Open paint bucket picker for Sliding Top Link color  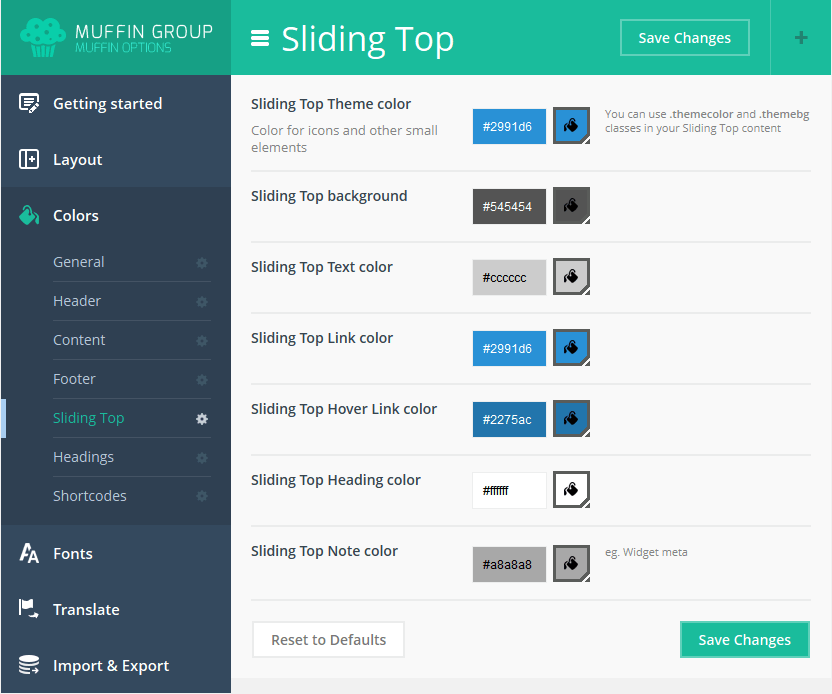[571, 348]
